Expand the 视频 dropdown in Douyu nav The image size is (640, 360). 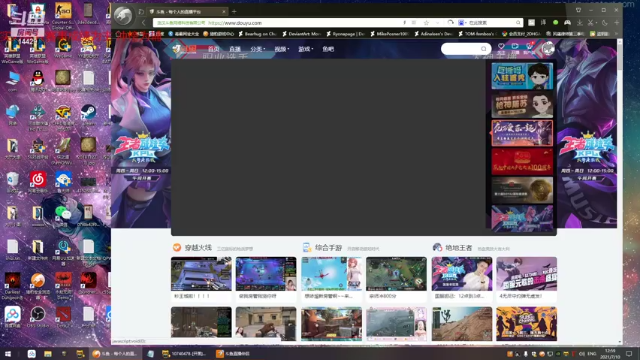pyautogui.click(x=282, y=49)
